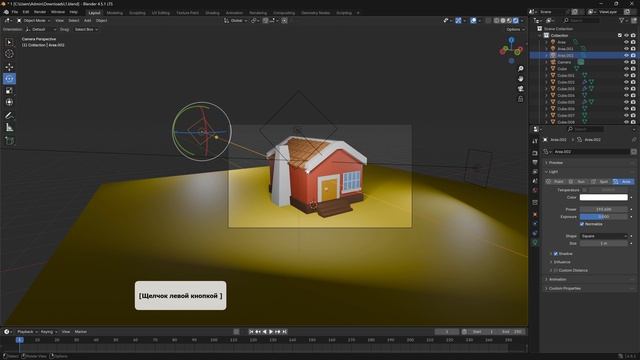Viewport: 640px width, 360px height.
Task: Select the Add Cube tool
Action: [9, 141]
